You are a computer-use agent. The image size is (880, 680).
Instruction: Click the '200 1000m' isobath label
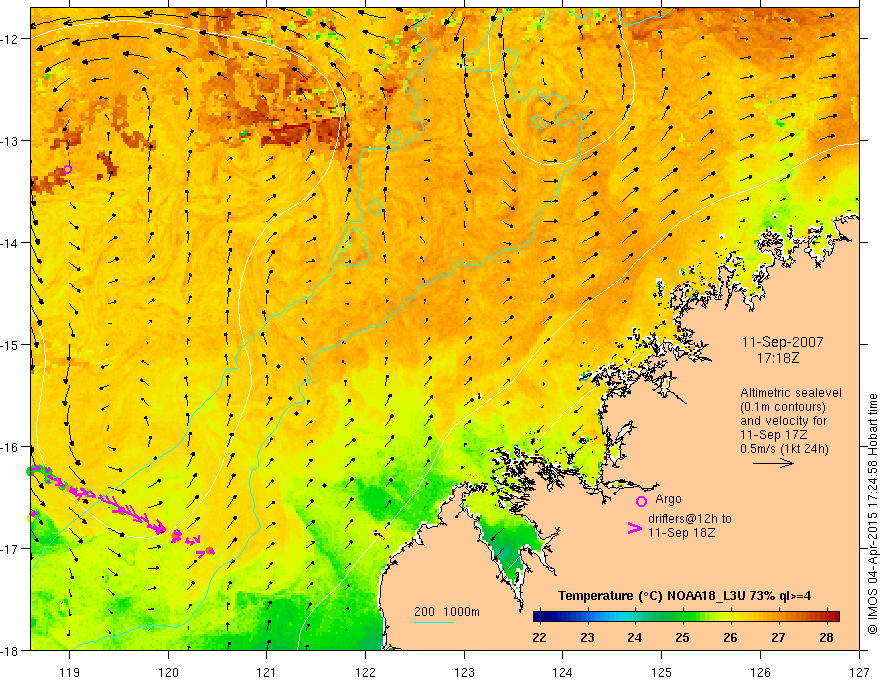pyautogui.click(x=447, y=612)
